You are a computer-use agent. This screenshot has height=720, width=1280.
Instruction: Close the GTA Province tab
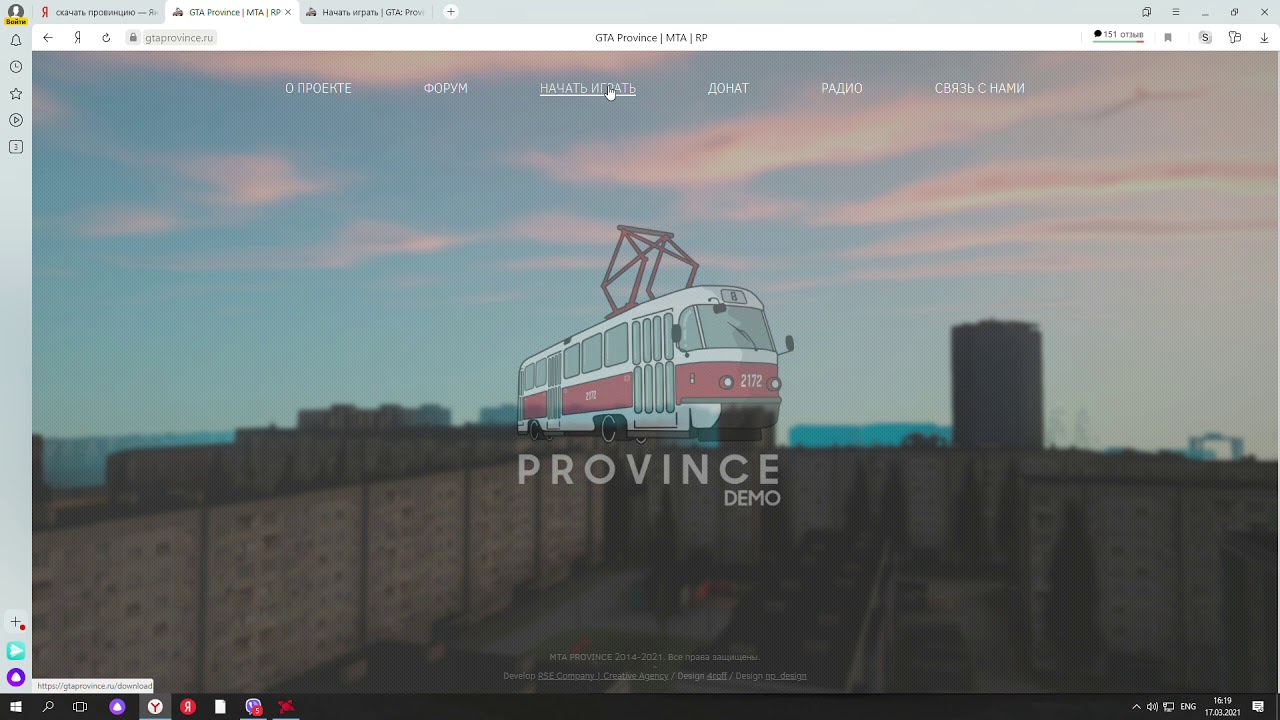click(288, 12)
